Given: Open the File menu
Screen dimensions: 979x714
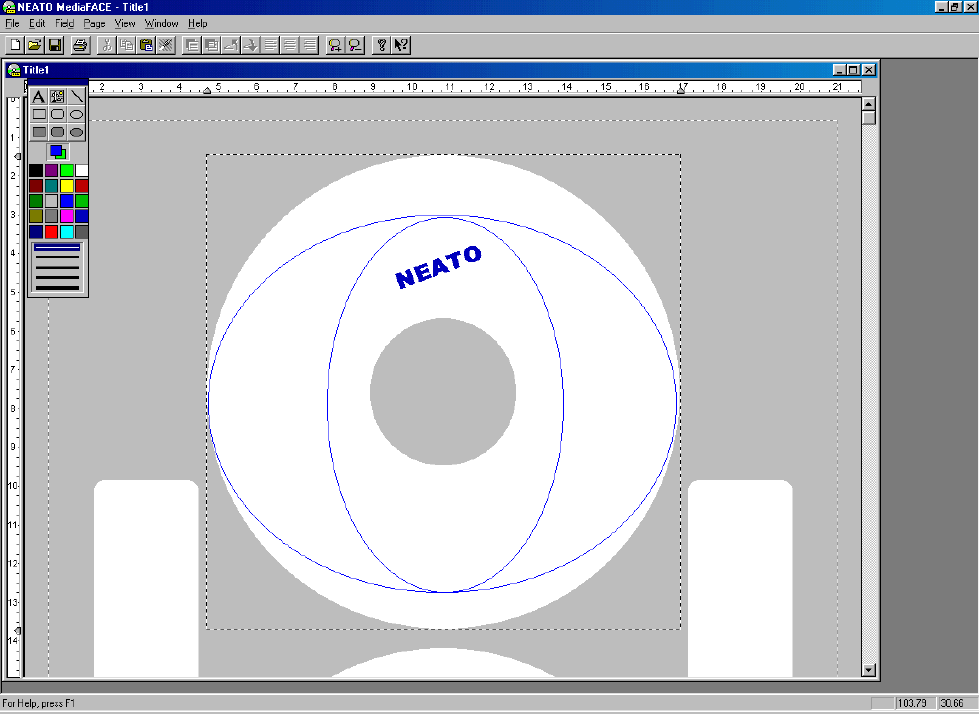Looking at the screenshot, I should pos(12,24).
